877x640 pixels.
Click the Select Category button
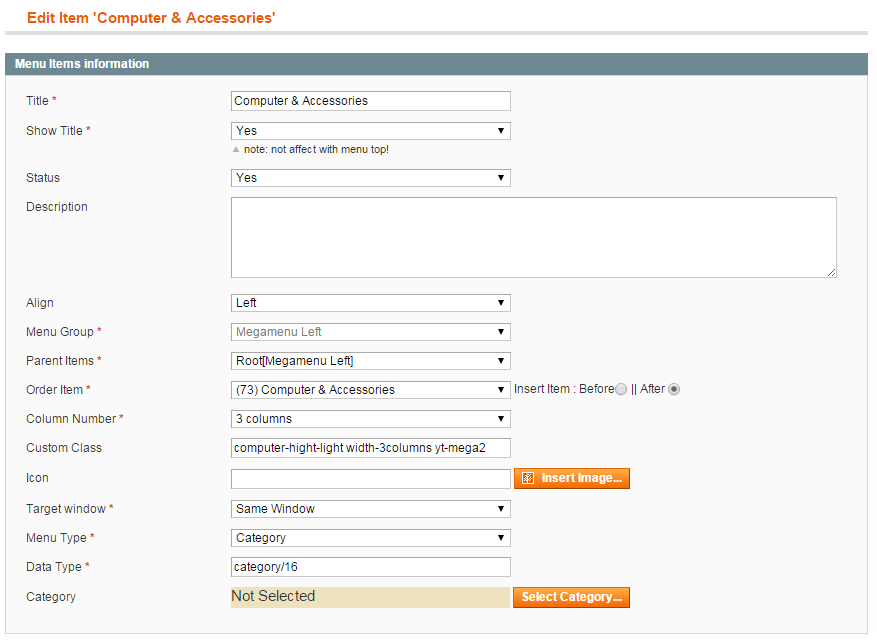pyautogui.click(x=571, y=597)
